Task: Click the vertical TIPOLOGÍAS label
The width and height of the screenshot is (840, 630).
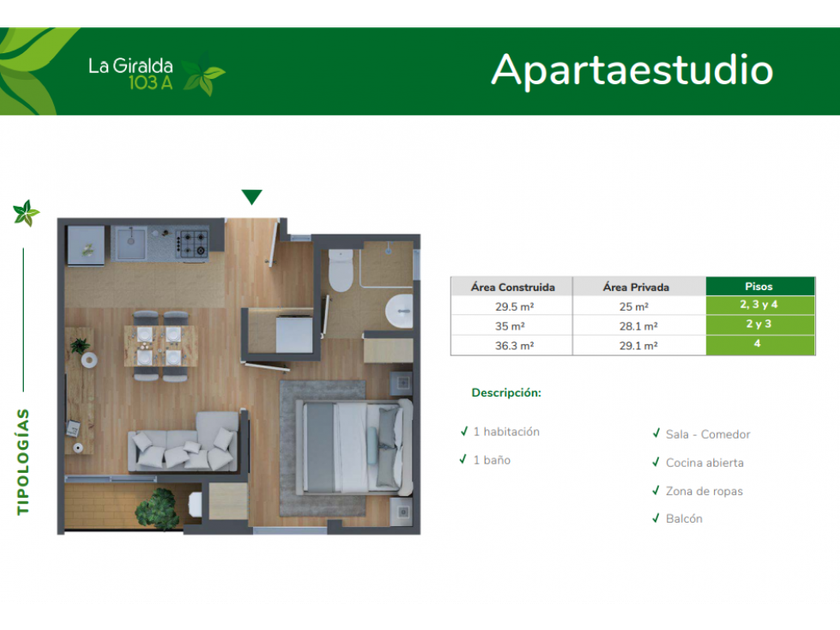Action: pos(24,461)
